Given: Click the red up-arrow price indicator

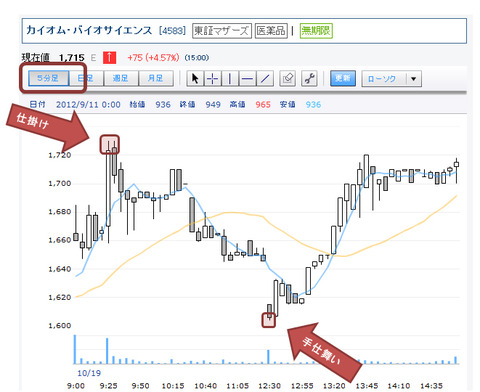Looking at the screenshot, I should point(109,58).
